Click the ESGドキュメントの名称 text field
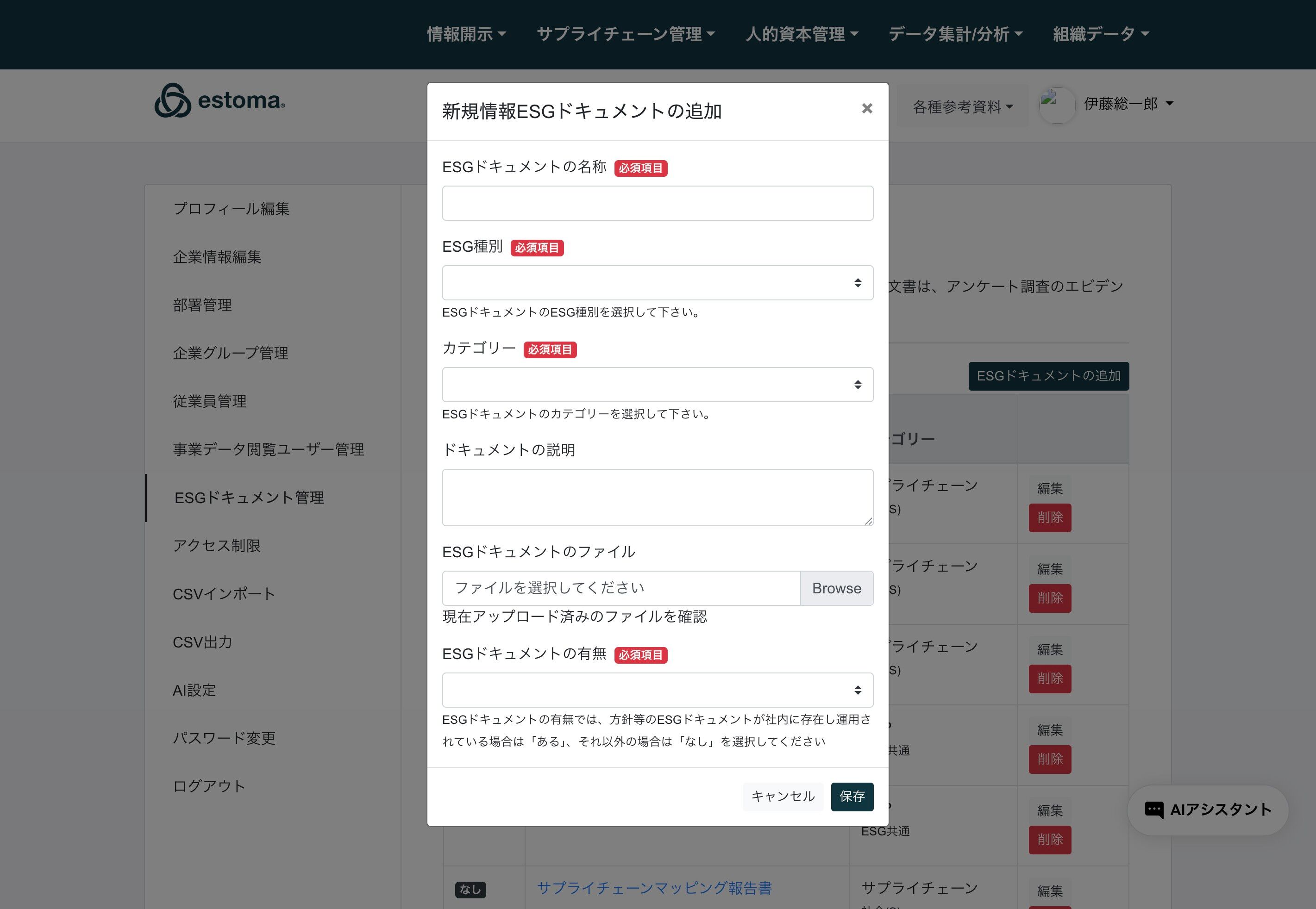 point(658,203)
